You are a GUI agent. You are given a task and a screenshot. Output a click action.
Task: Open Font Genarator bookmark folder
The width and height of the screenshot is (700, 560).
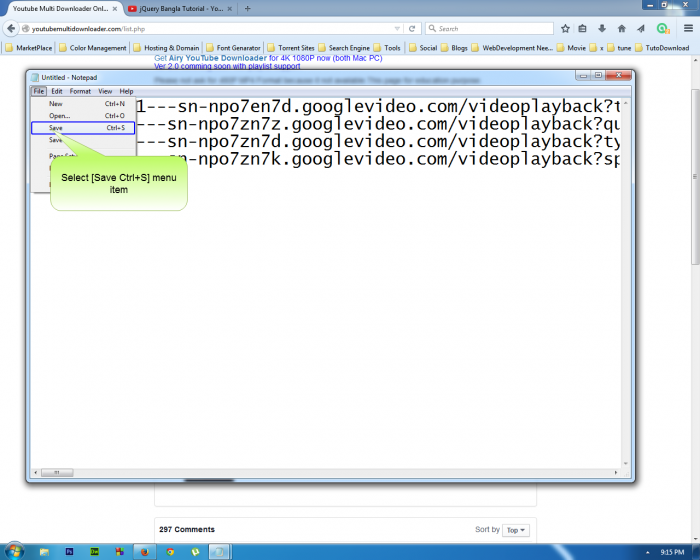click(x=233, y=48)
